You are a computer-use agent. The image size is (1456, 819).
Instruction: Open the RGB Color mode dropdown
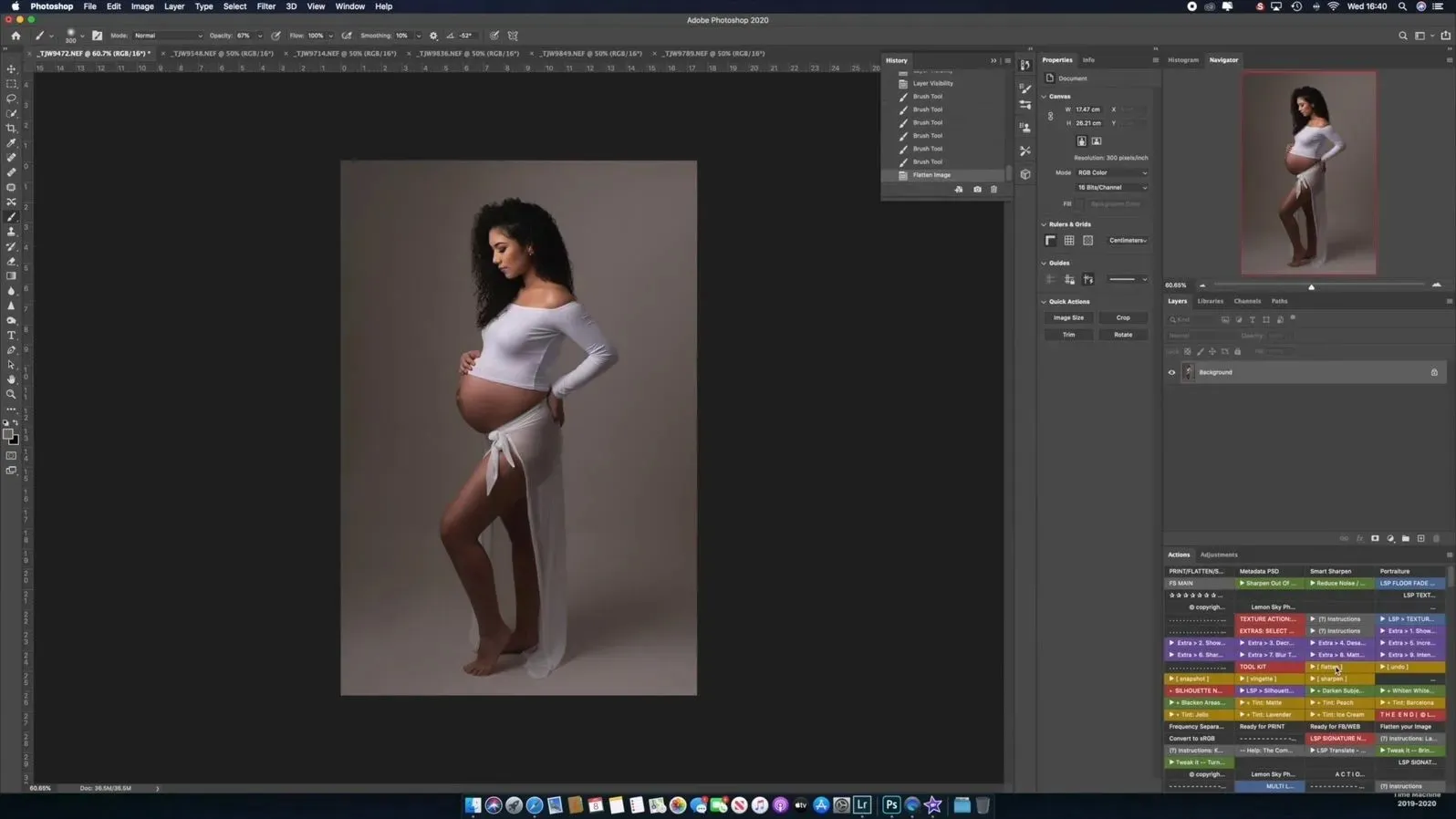pos(1112,172)
